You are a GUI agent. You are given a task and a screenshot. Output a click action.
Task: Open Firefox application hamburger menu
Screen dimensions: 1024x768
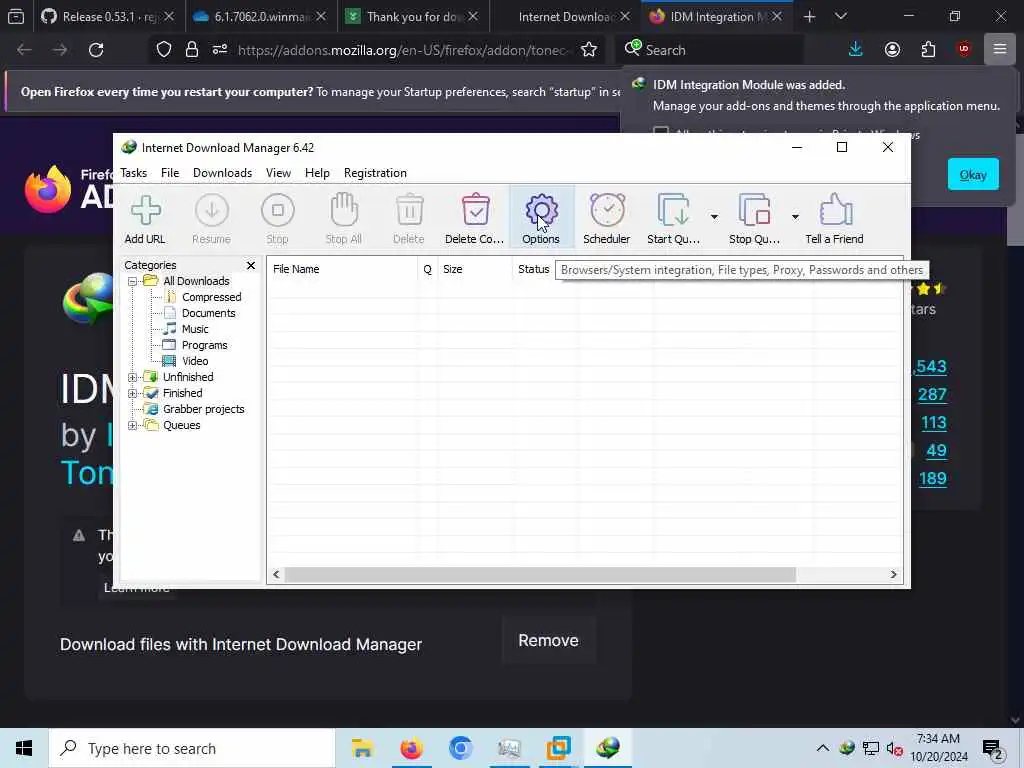pyautogui.click(x=1000, y=50)
